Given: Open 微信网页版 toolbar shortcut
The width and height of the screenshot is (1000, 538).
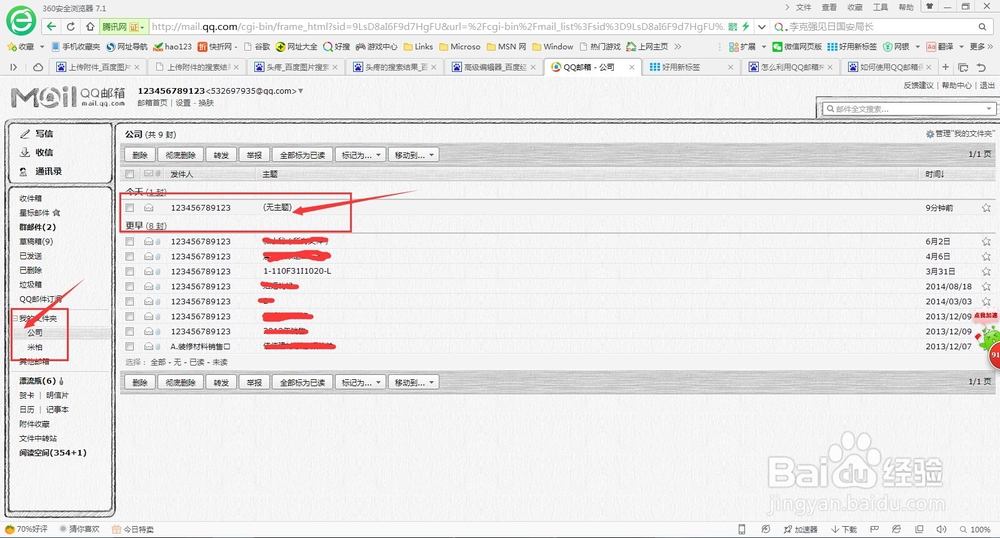Looking at the screenshot, I should pos(797,47).
